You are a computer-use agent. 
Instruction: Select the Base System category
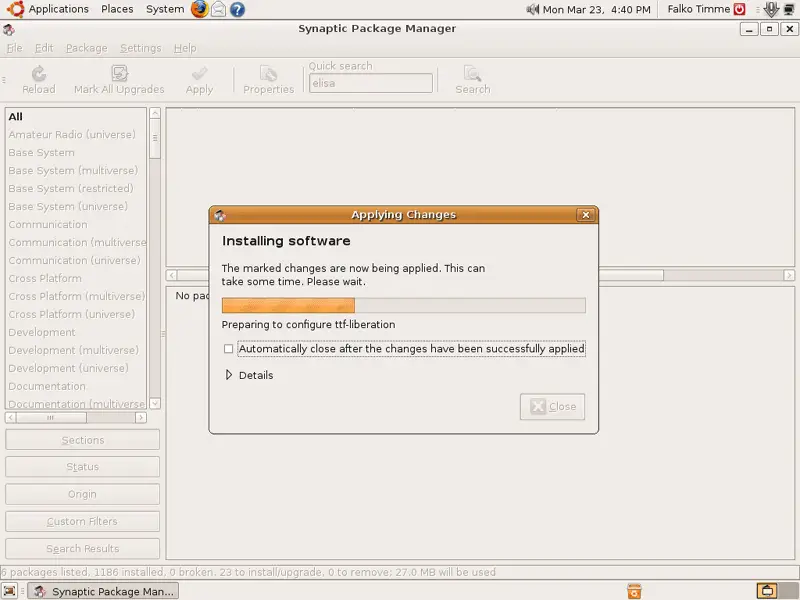point(77,153)
